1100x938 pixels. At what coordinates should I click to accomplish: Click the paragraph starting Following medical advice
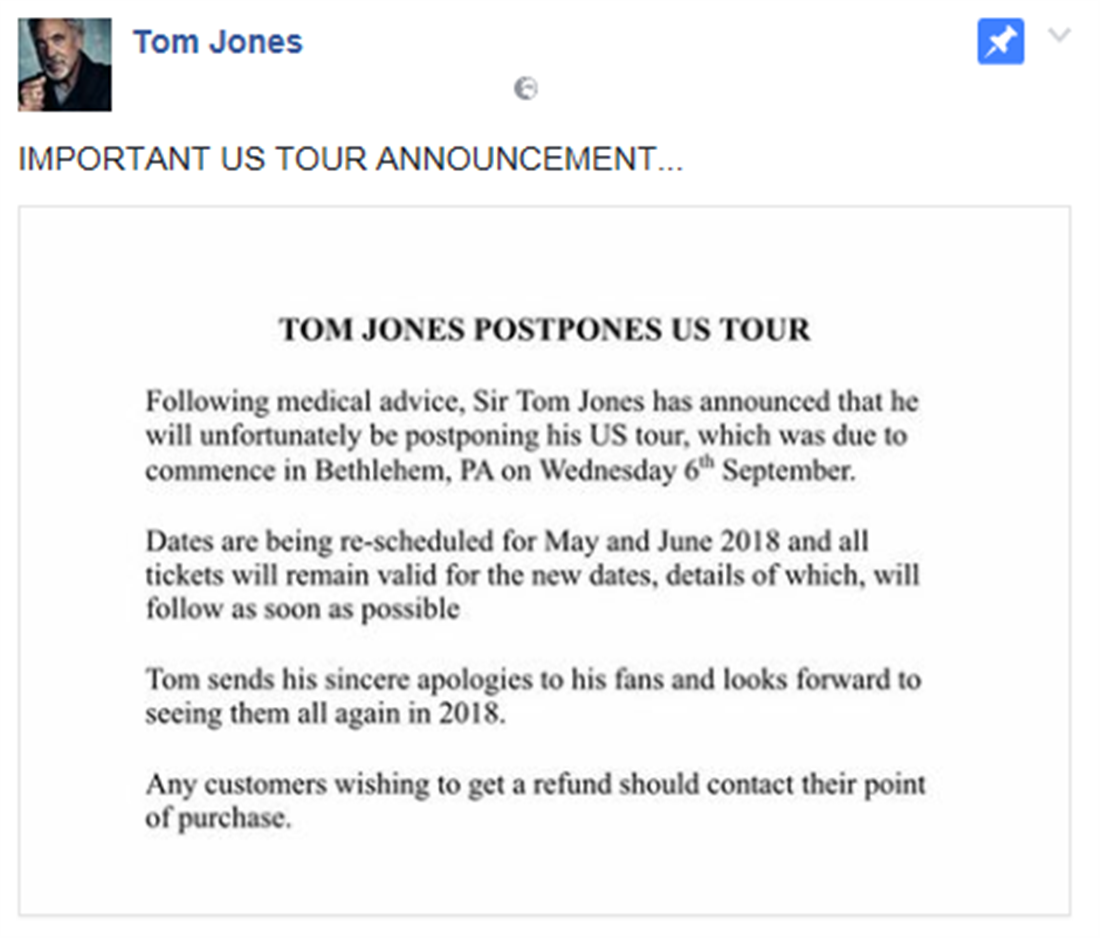[530, 436]
